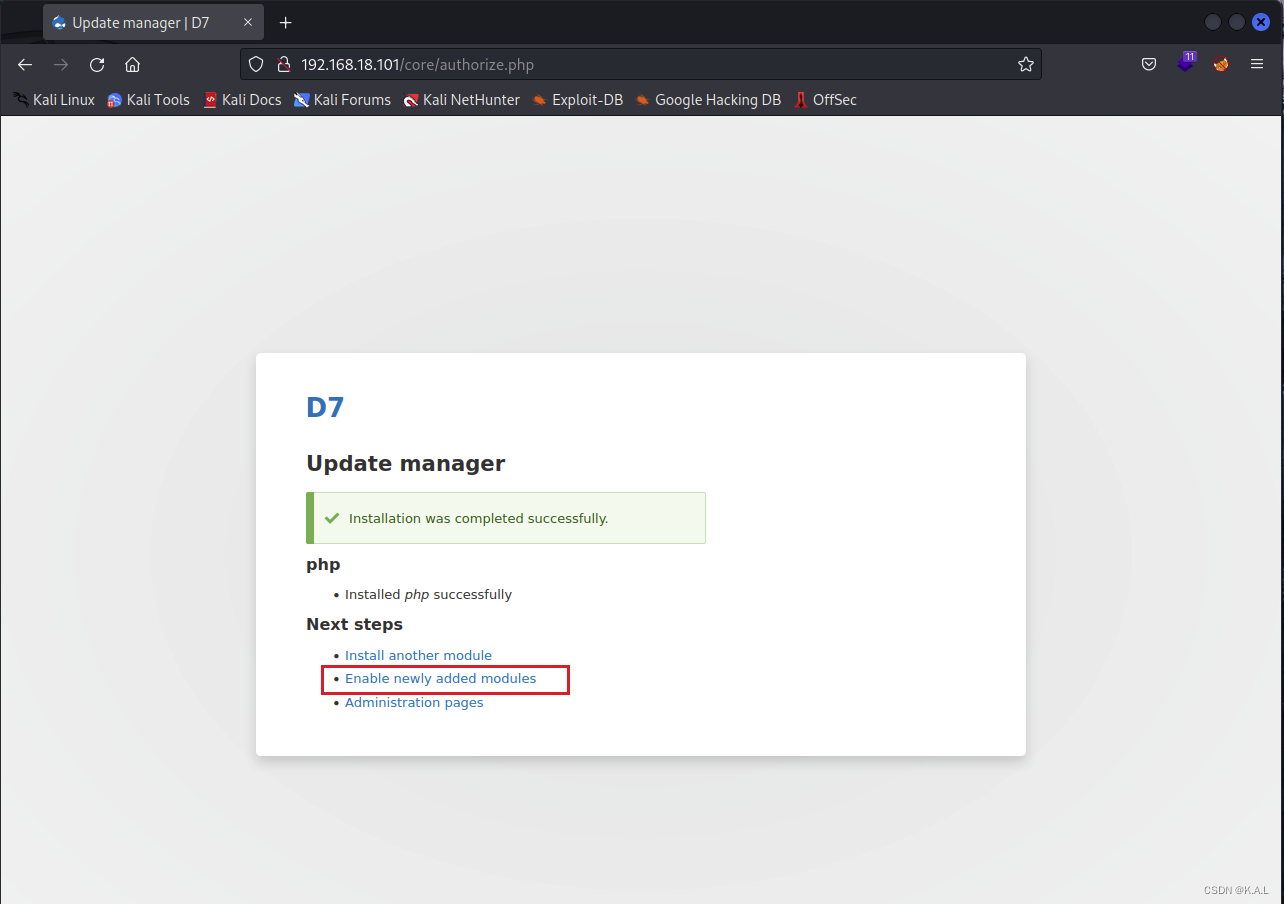
Task: Open the OffSec bookmark
Action: point(825,100)
